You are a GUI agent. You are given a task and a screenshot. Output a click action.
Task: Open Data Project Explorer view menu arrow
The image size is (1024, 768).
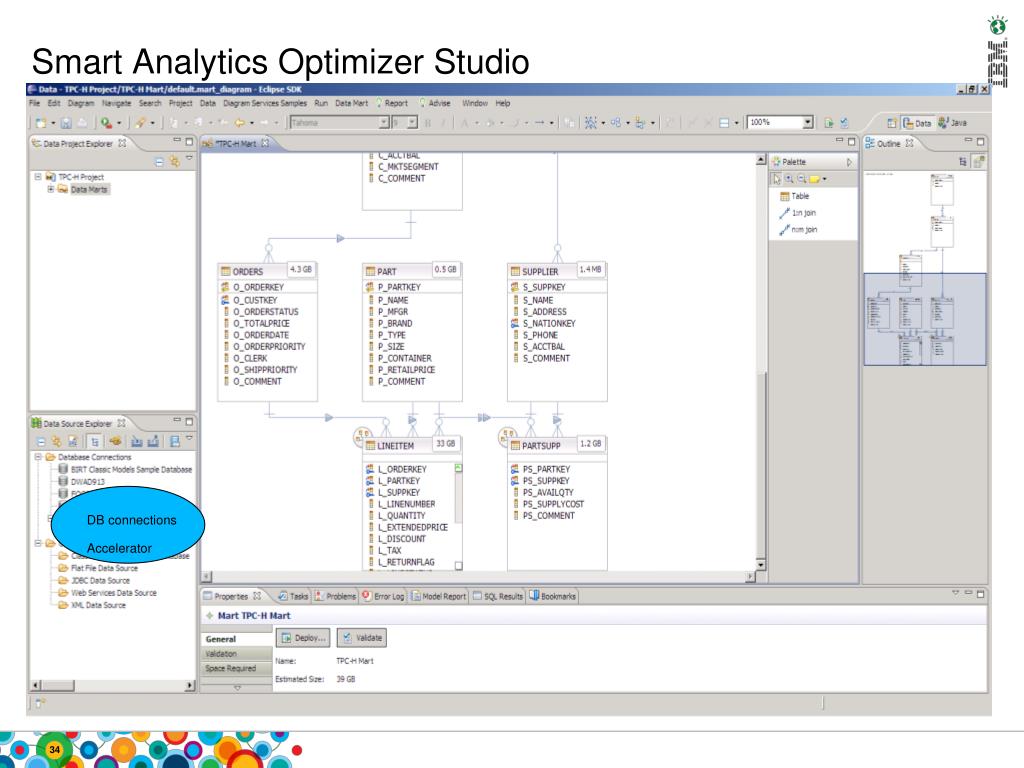coord(189,158)
